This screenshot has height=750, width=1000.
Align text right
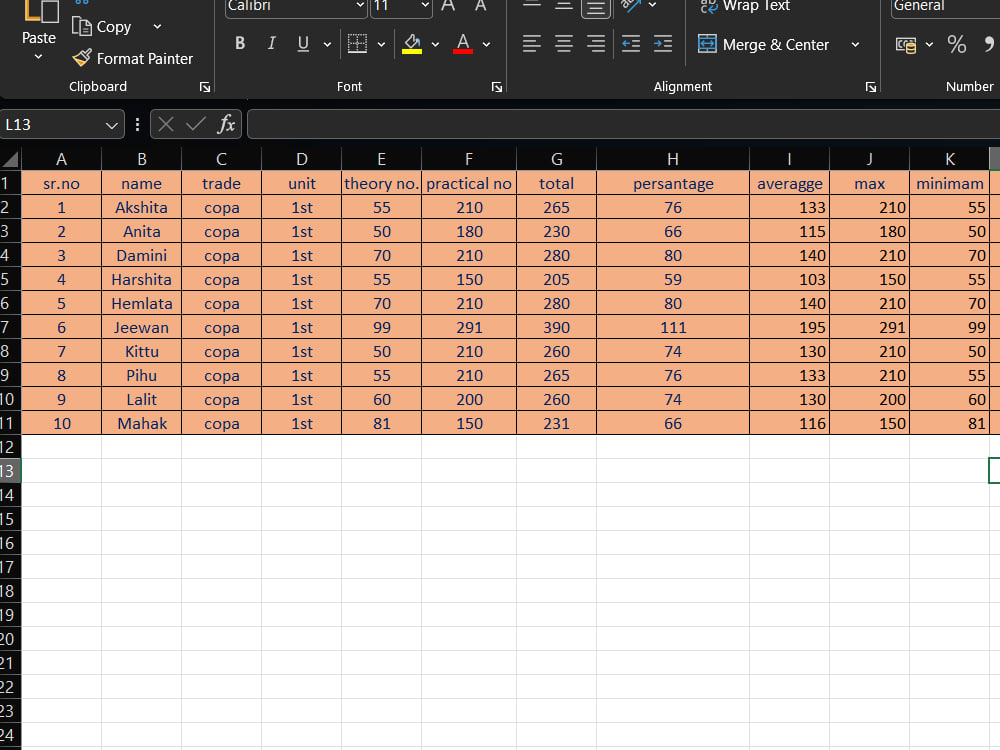point(596,43)
